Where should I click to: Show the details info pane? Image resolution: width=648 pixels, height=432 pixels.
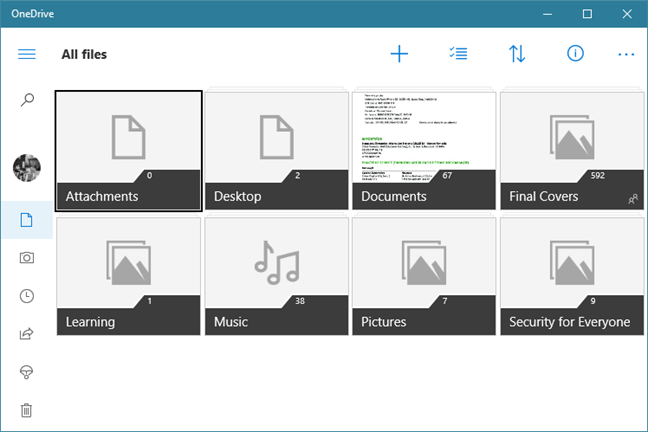pos(575,53)
